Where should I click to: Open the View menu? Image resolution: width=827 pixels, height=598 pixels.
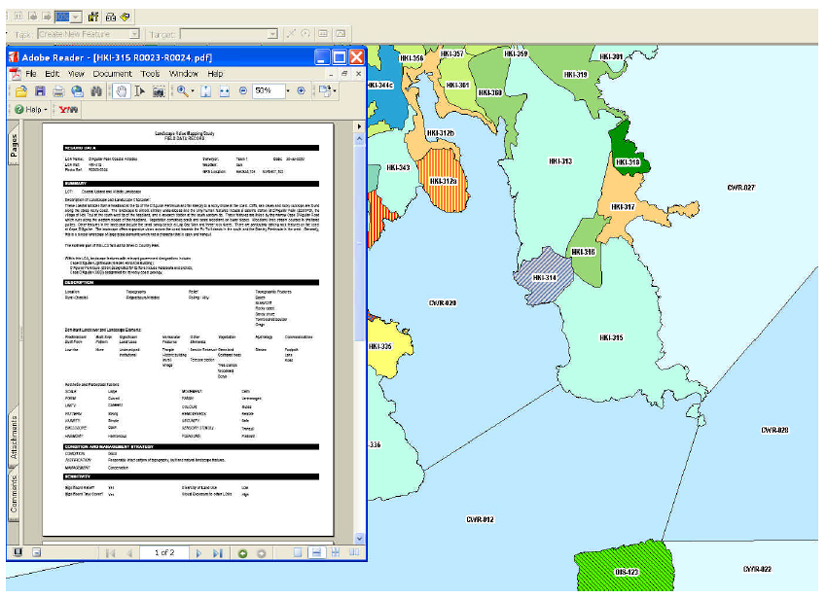tap(76, 74)
